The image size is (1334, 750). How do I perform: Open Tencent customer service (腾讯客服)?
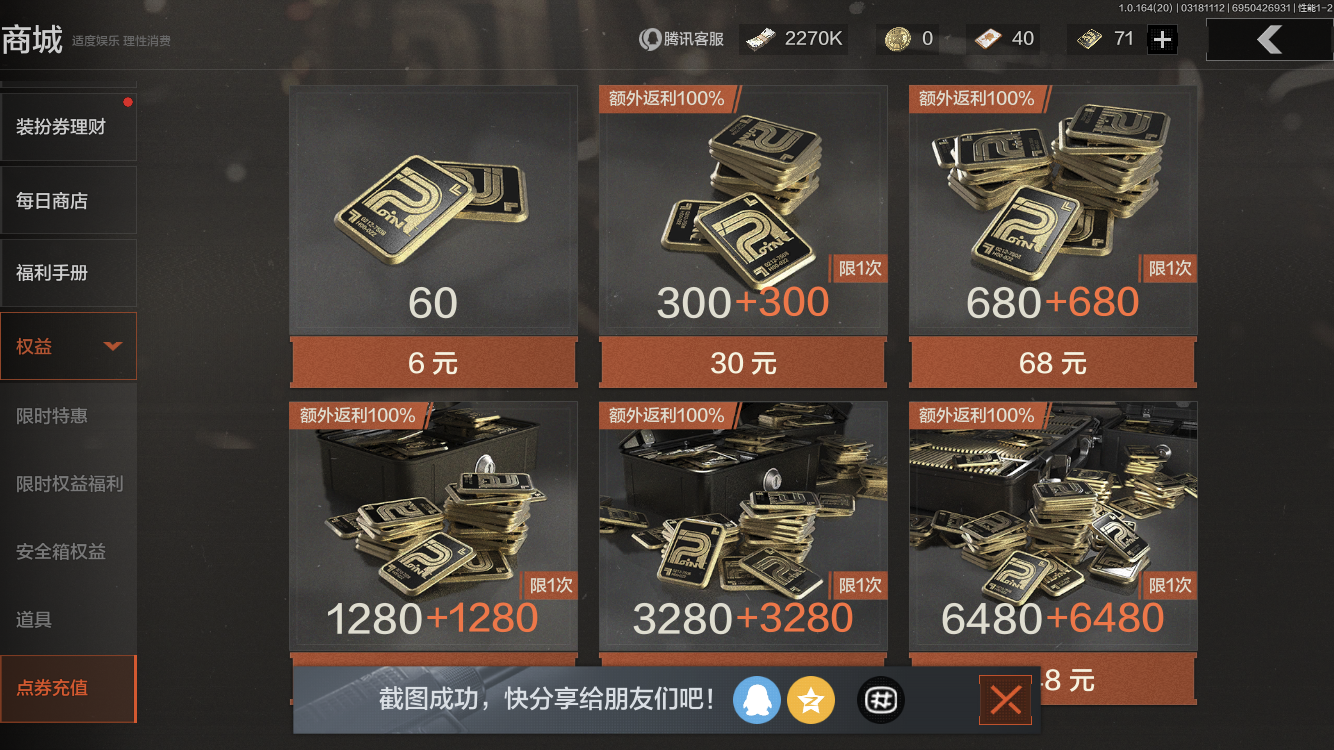click(x=681, y=39)
